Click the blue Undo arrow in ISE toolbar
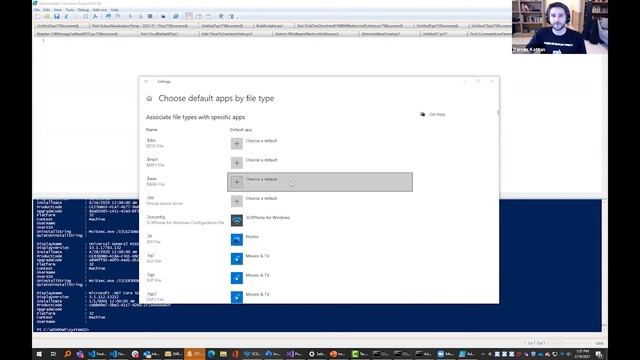640x360 pixels. click(108, 16)
